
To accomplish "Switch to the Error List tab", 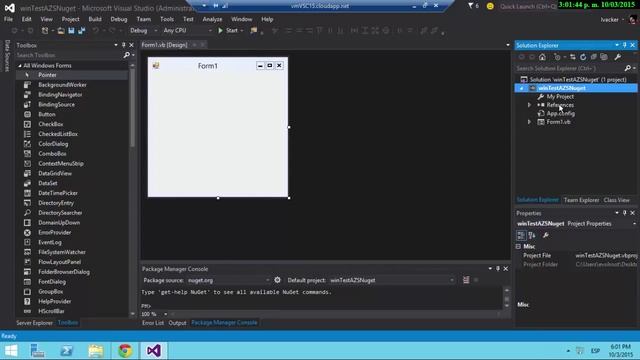I will tap(153, 323).
